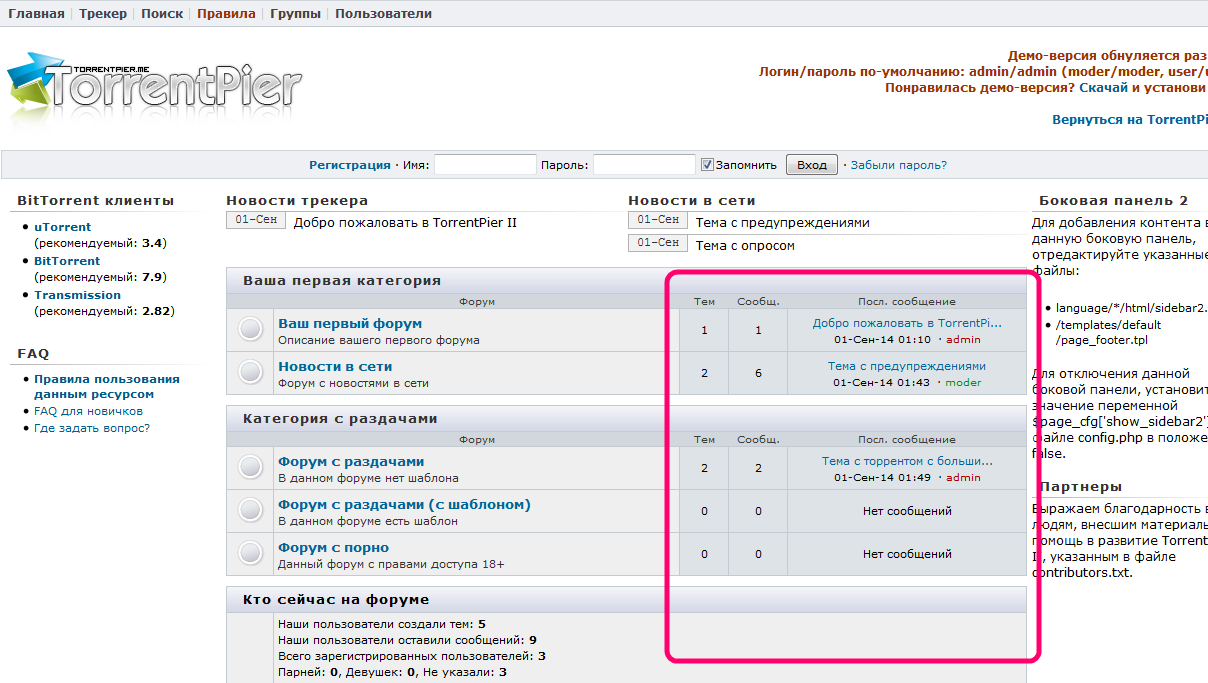The height and width of the screenshot is (683, 1208).
Task: Open the Transmission client link
Action: [x=77, y=295]
